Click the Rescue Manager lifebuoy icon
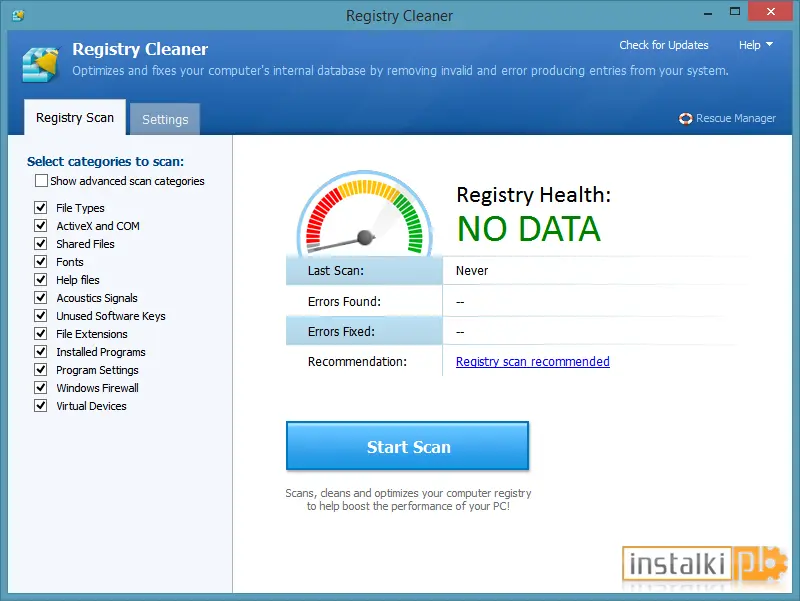 tap(685, 118)
